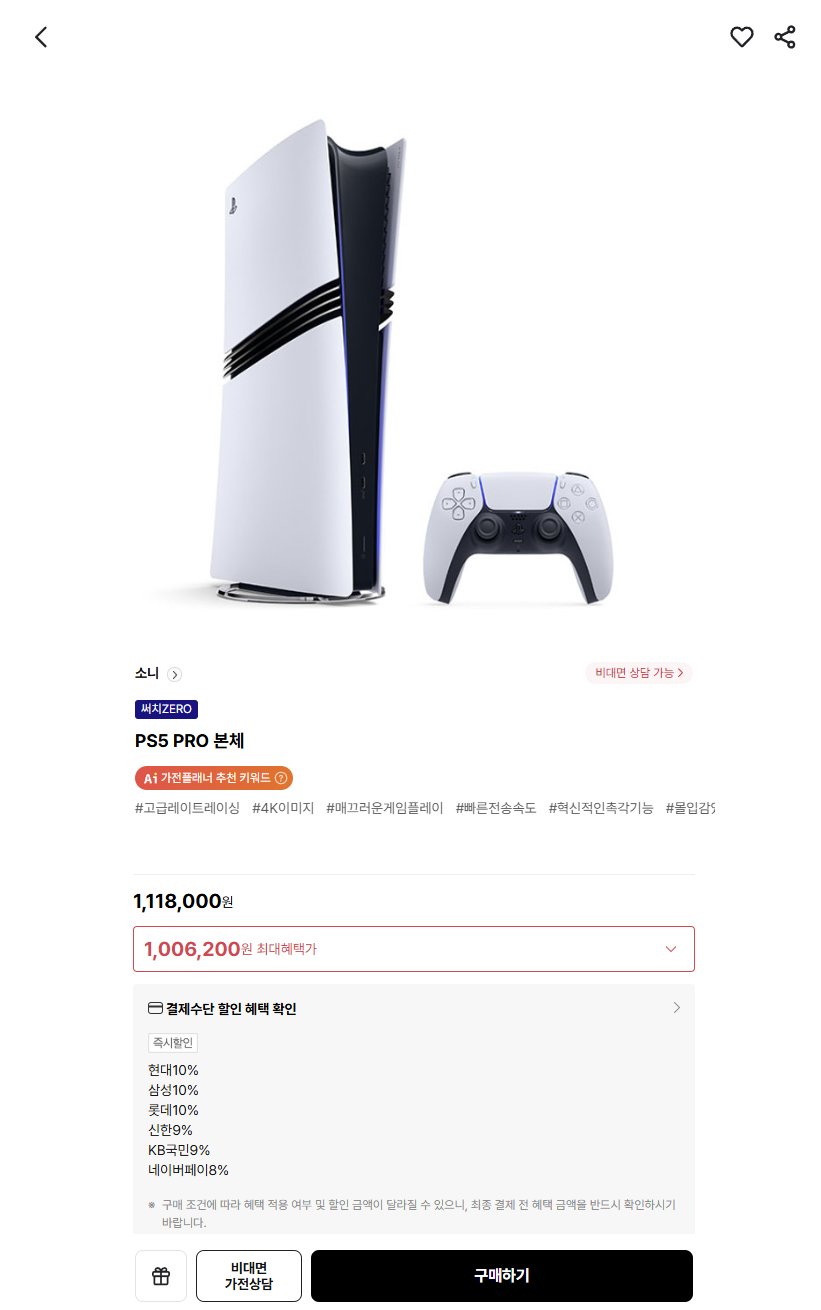
Task: Select the #매끄러운게임플레이 hashtag
Action: click(x=385, y=808)
